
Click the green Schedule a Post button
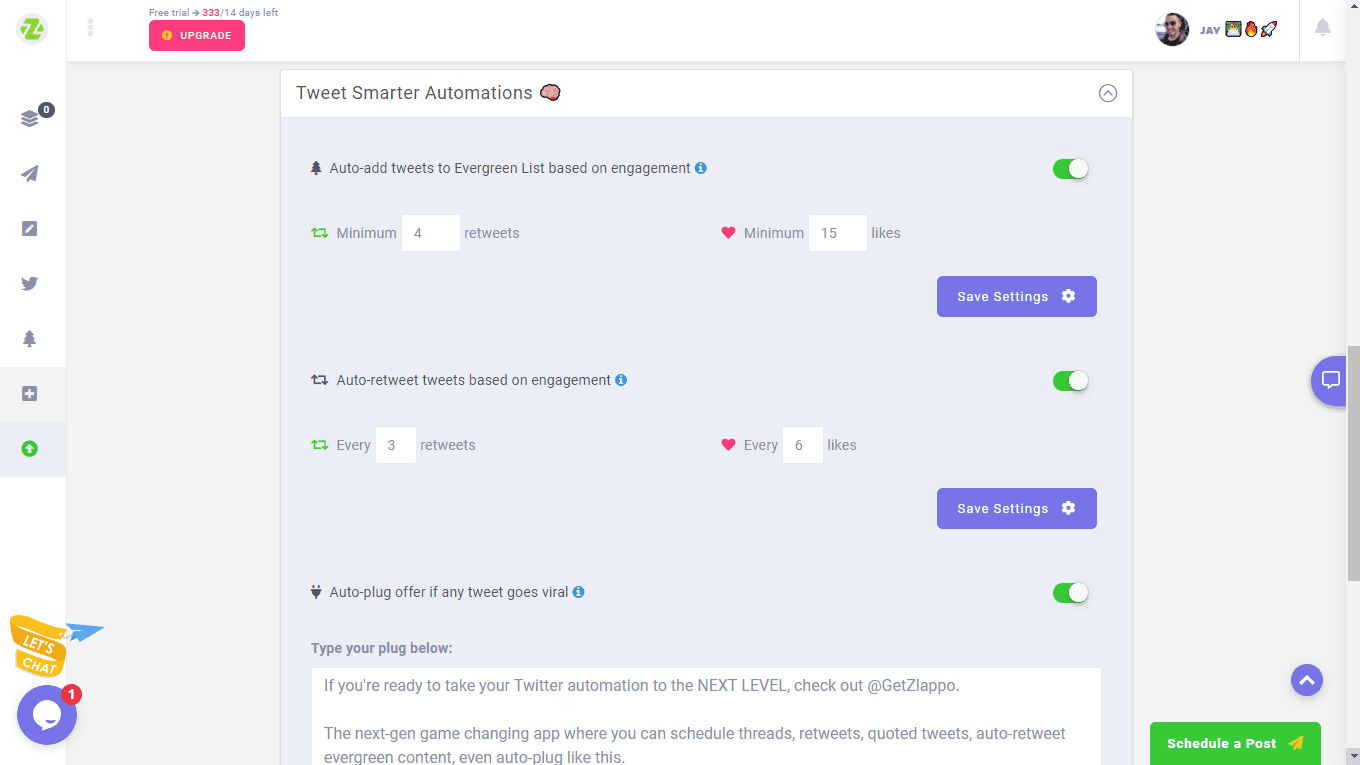[x=1234, y=743]
